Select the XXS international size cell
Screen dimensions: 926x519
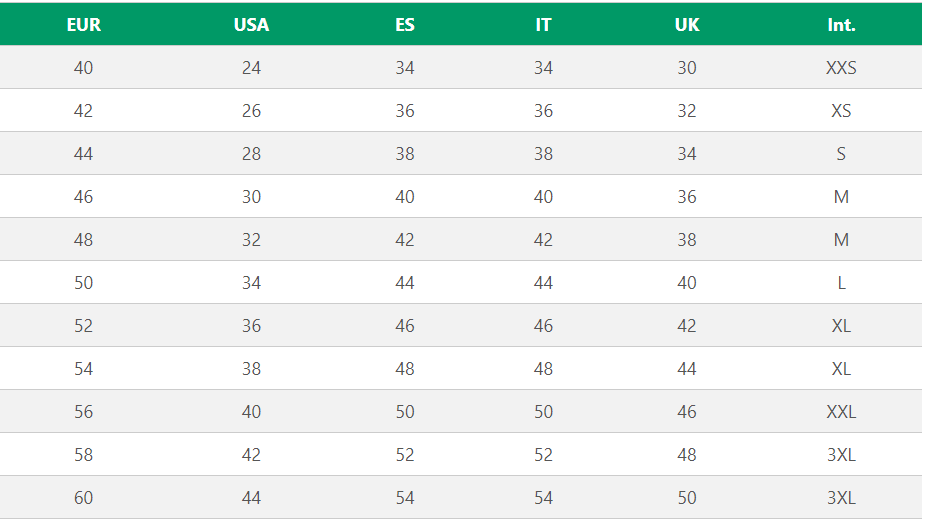pos(841,68)
